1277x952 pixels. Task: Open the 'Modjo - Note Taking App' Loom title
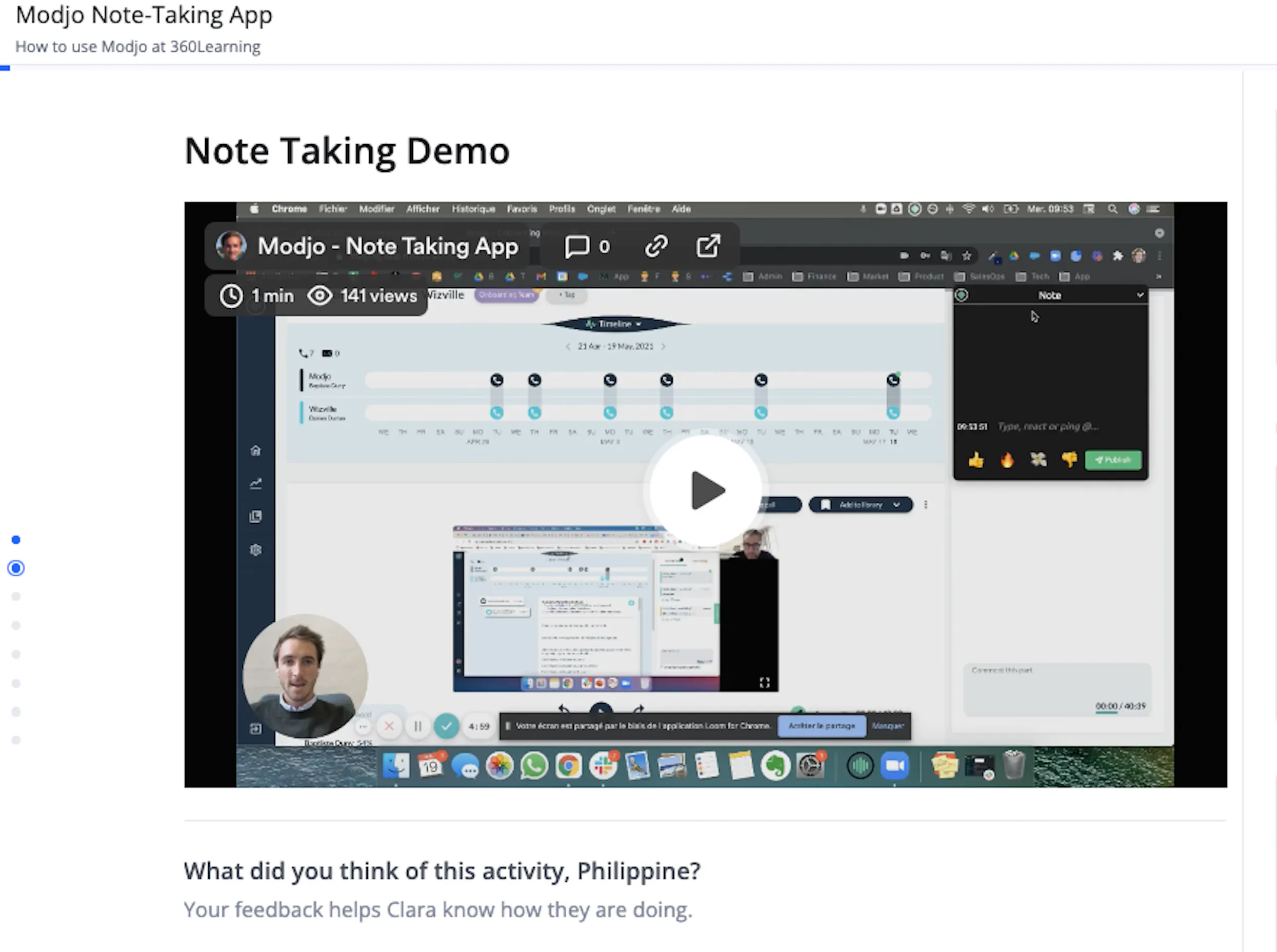point(388,247)
